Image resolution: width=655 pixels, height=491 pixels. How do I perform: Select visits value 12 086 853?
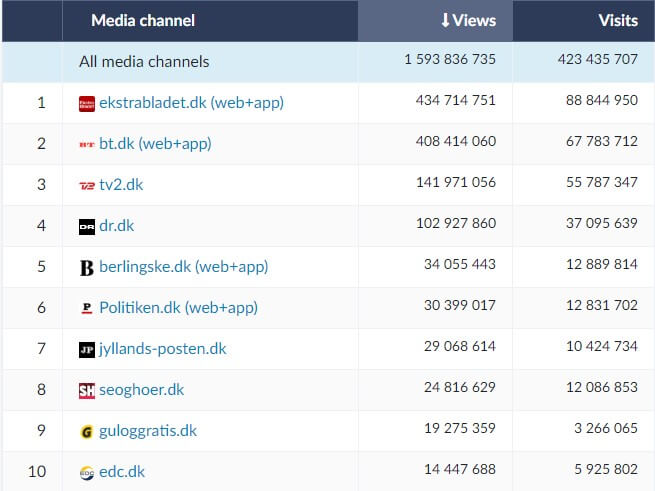tap(602, 387)
